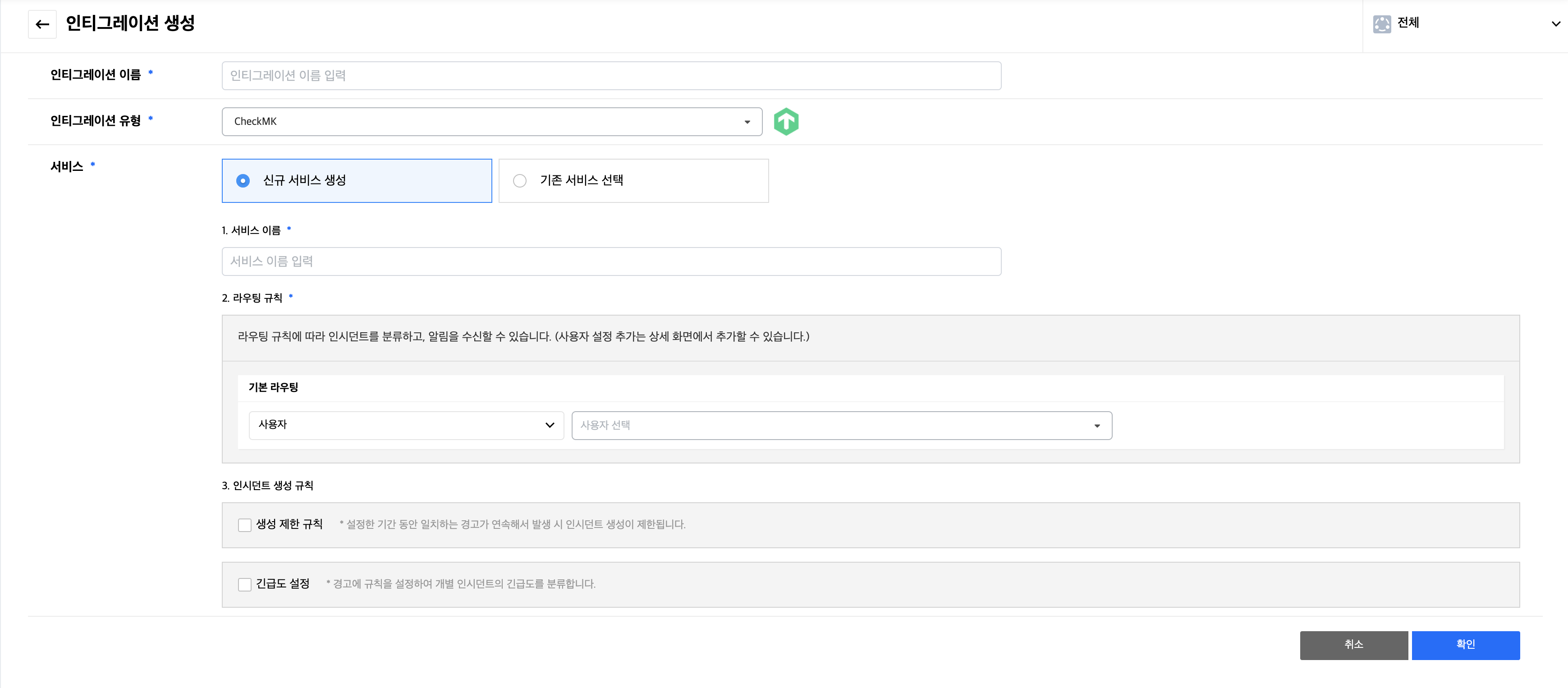Open the 사용자 routing type dropdown

pos(406,425)
